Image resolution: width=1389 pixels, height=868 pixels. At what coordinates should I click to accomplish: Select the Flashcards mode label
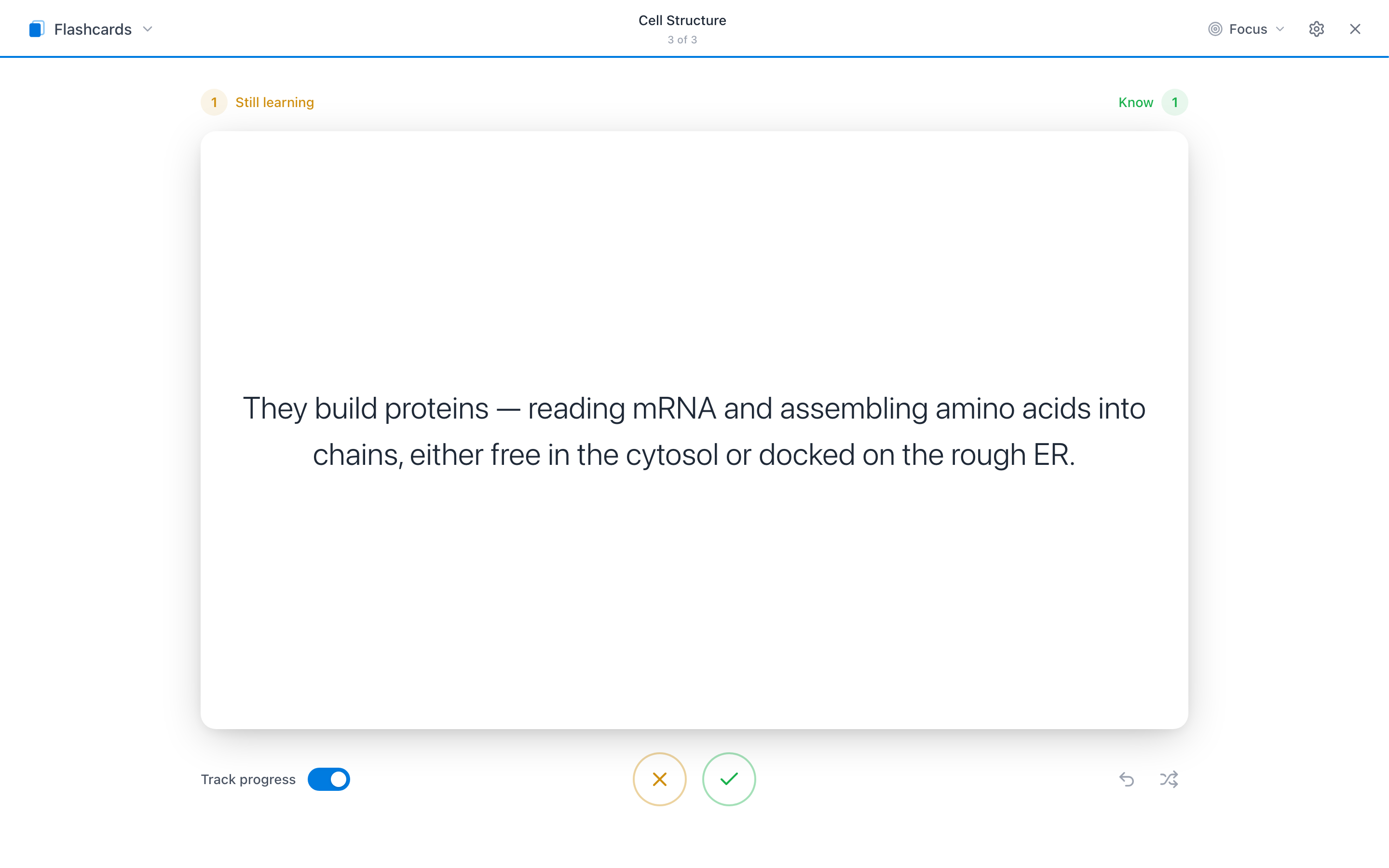tap(93, 29)
